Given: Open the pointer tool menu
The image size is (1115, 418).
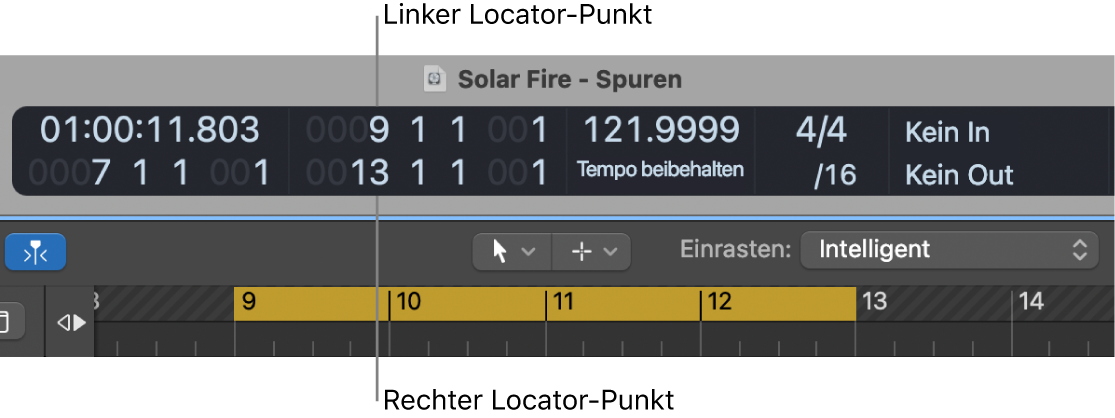Looking at the screenshot, I should pos(512,252).
